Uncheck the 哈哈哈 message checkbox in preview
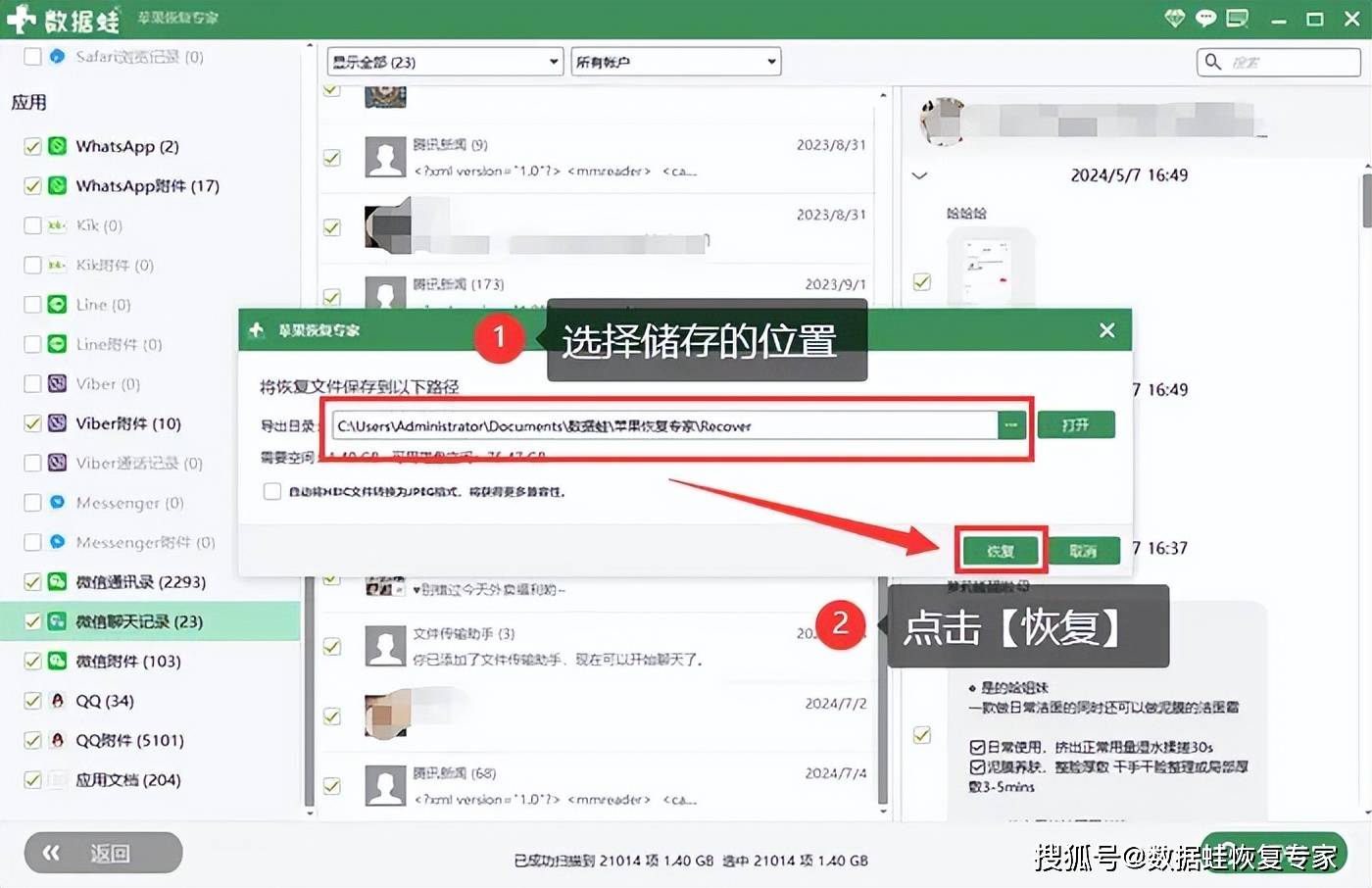The image size is (1372, 888). (x=921, y=282)
